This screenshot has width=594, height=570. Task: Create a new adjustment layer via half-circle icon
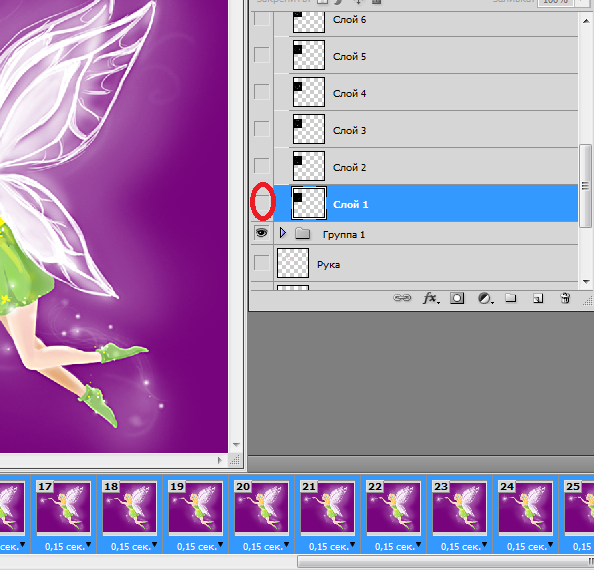(x=485, y=298)
